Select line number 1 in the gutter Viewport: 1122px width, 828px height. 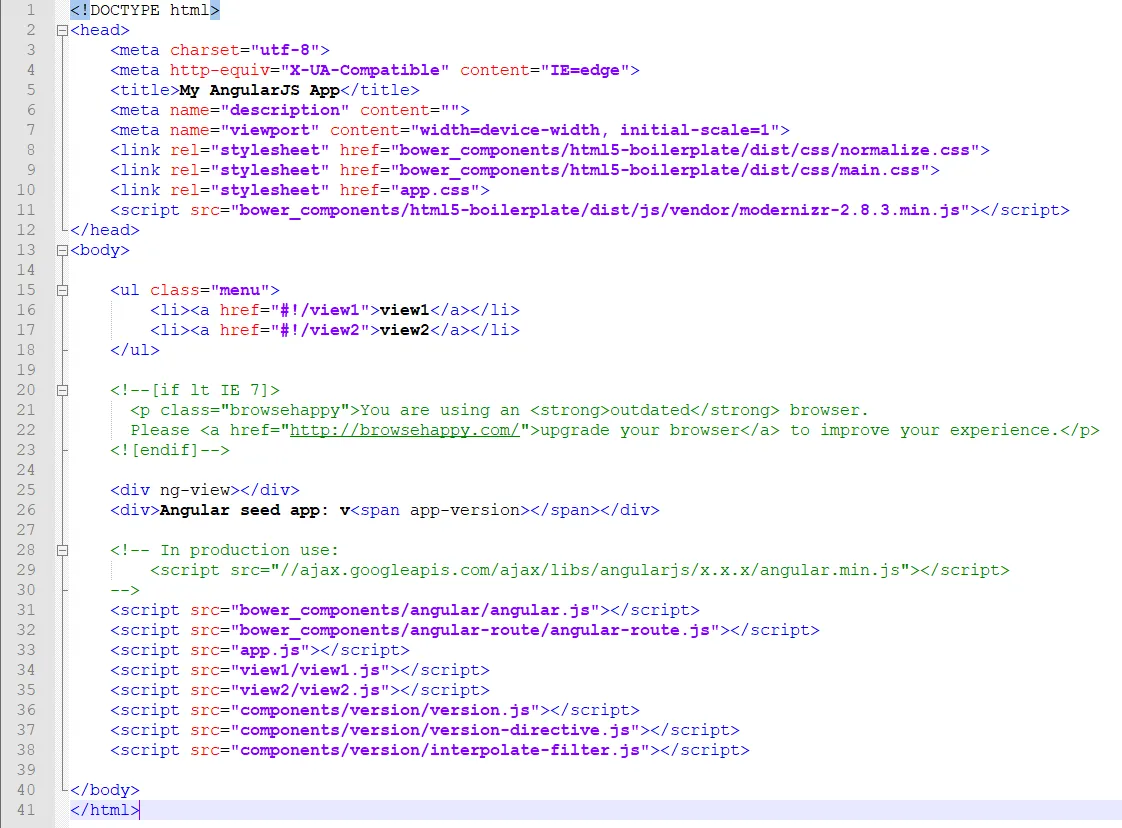point(30,10)
